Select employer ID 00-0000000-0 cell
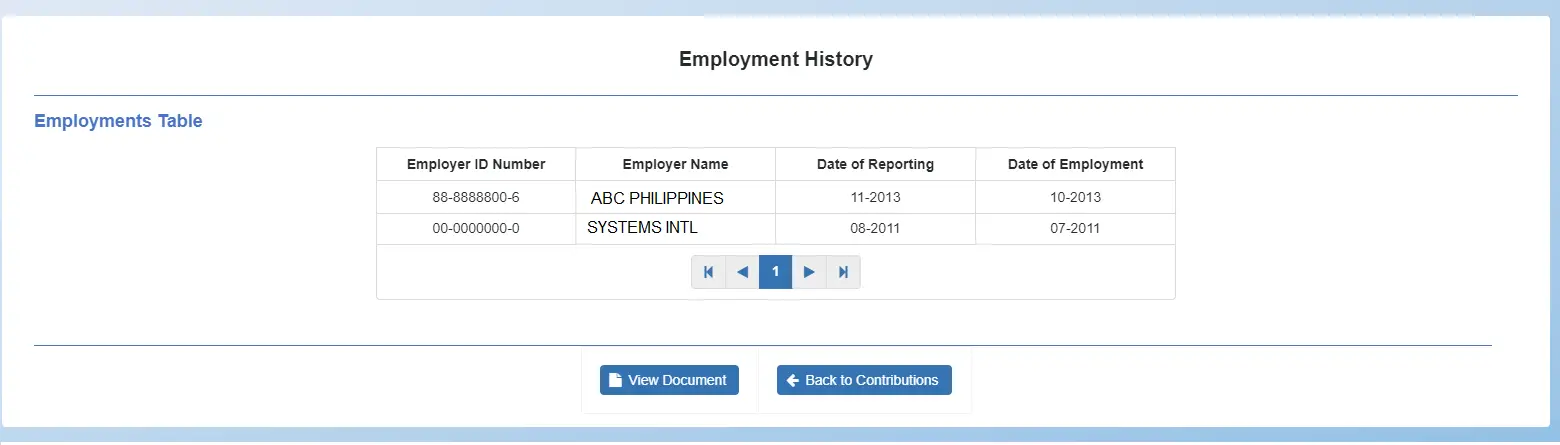 click(x=476, y=228)
